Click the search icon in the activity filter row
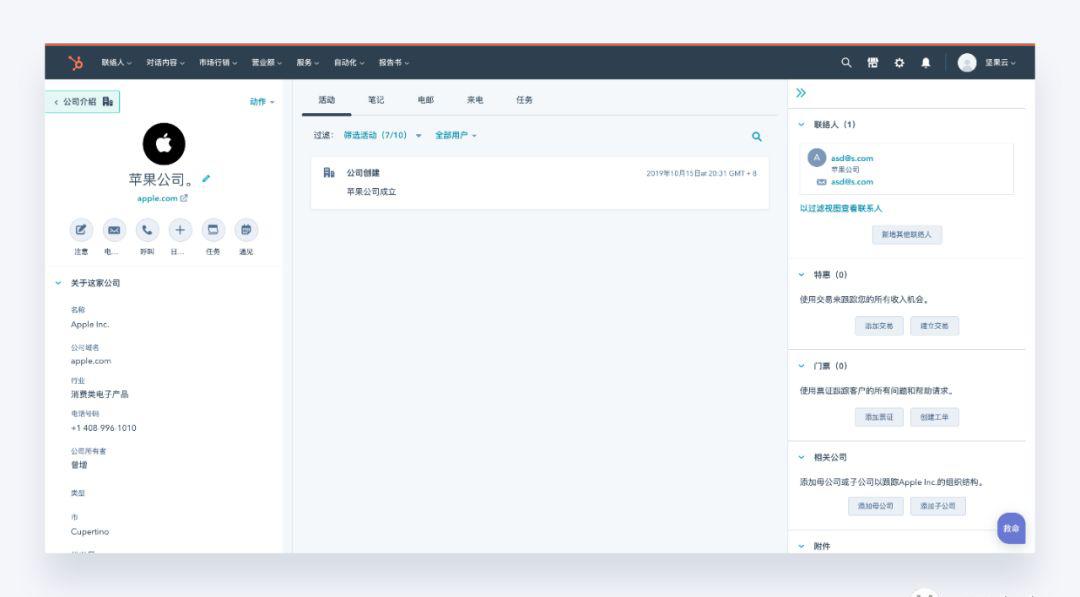Viewport: 1080px width, 597px height. coord(756,136)
